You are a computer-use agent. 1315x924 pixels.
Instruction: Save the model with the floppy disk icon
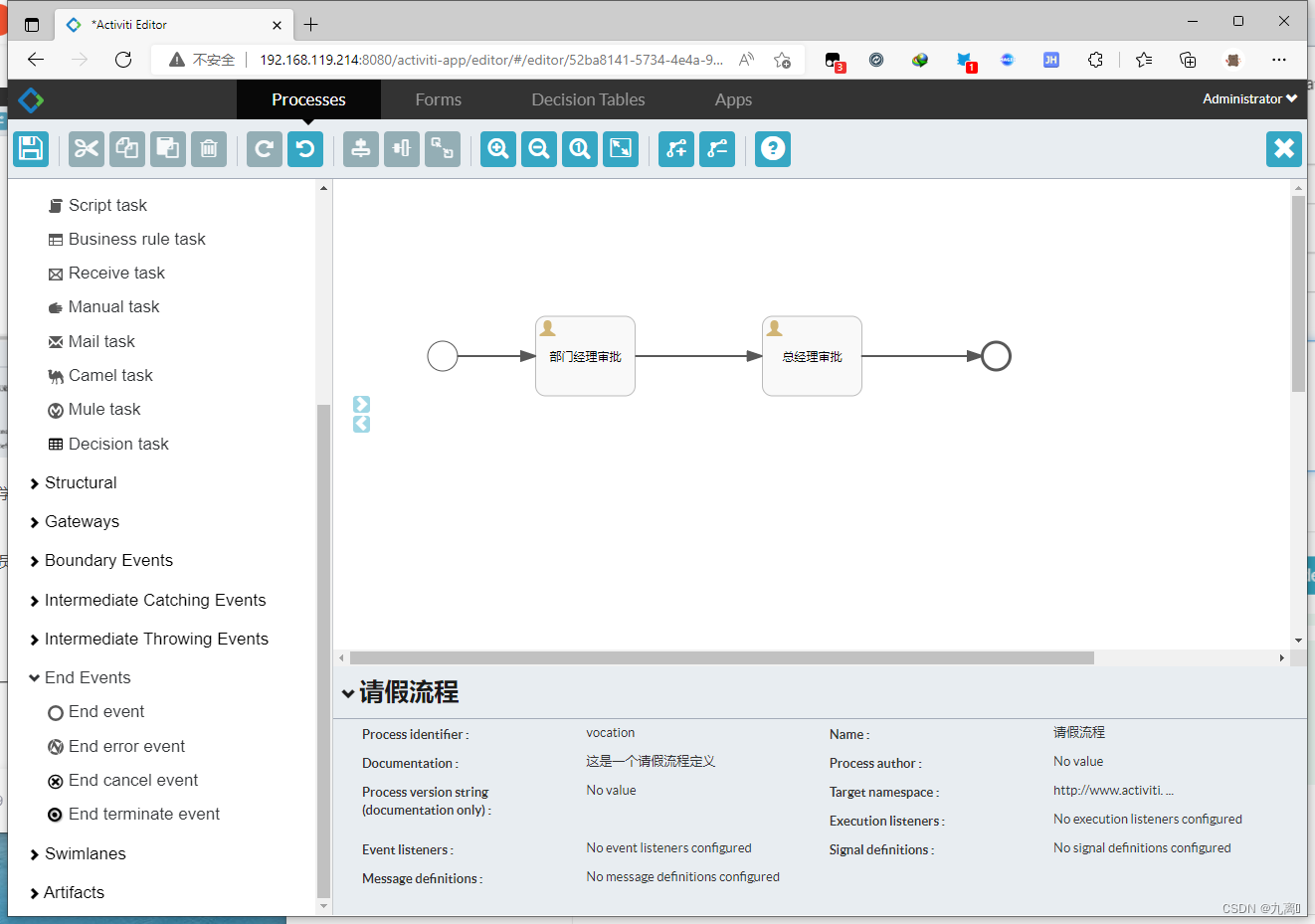pos(31,149)
